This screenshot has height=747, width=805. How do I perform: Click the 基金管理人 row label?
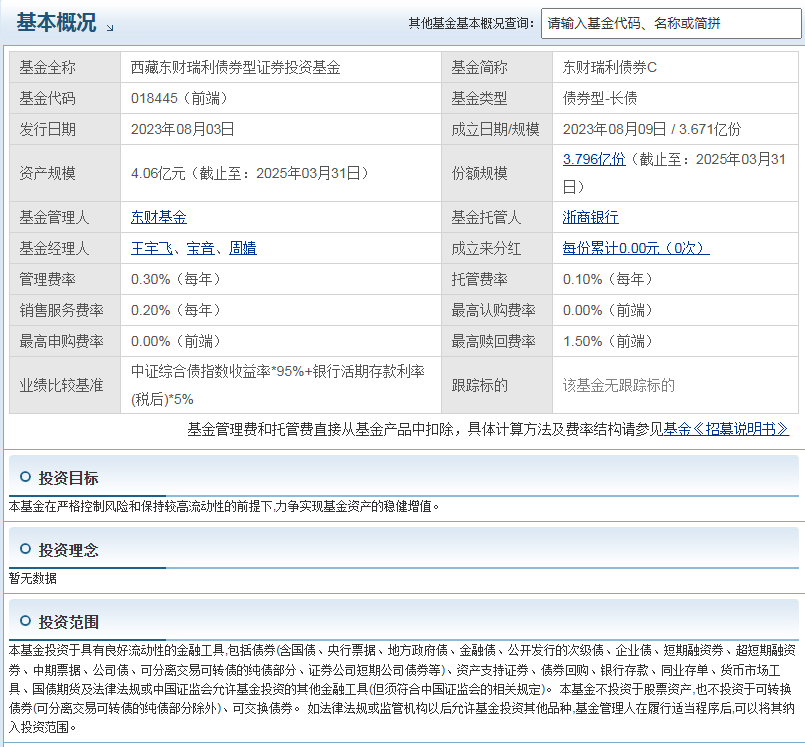click(54, 218)
